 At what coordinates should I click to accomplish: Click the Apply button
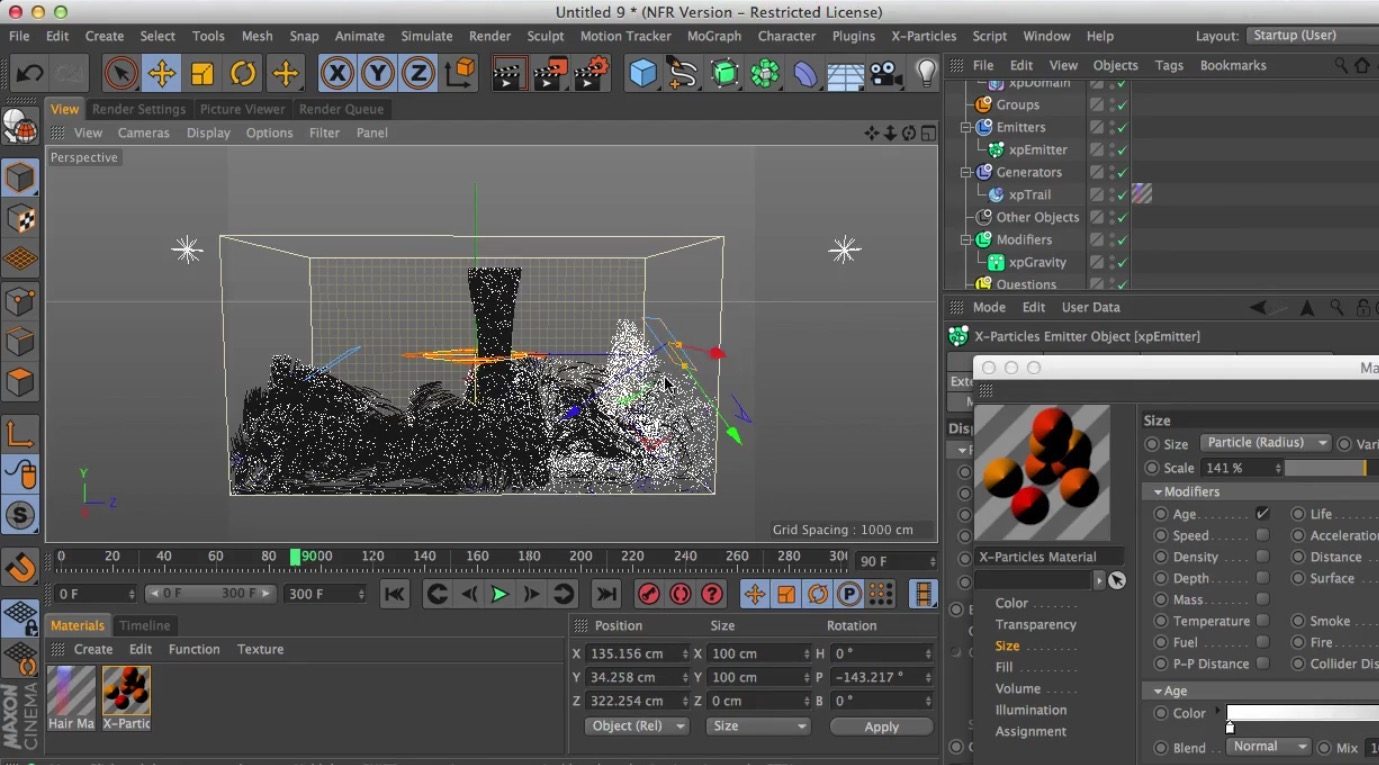(x=881, y=727)
